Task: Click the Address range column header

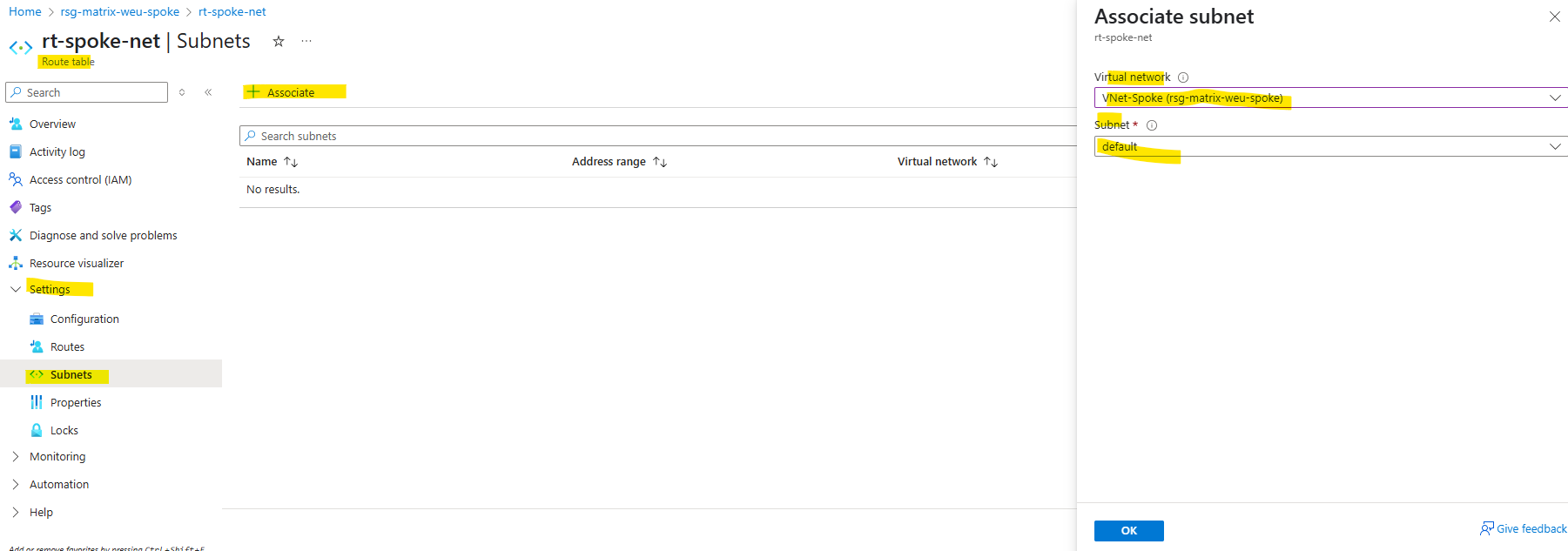Action: coord(609,162)
